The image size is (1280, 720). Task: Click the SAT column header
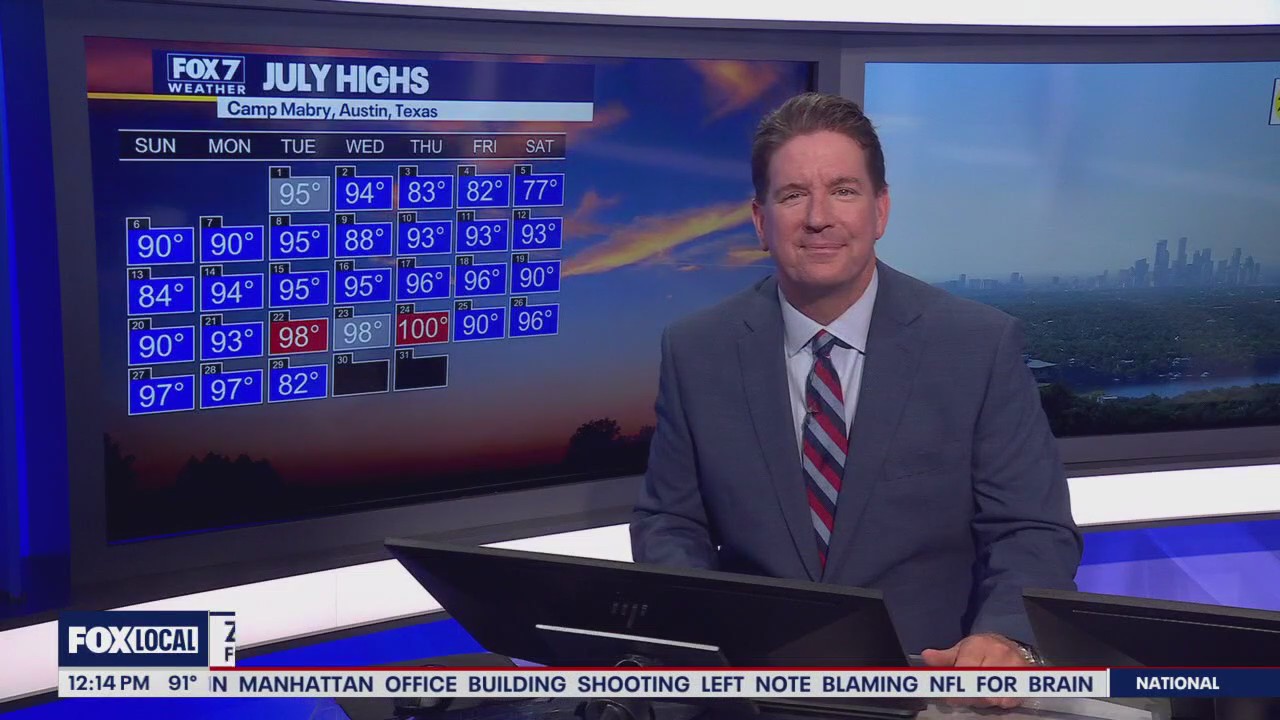pos(539,146)
